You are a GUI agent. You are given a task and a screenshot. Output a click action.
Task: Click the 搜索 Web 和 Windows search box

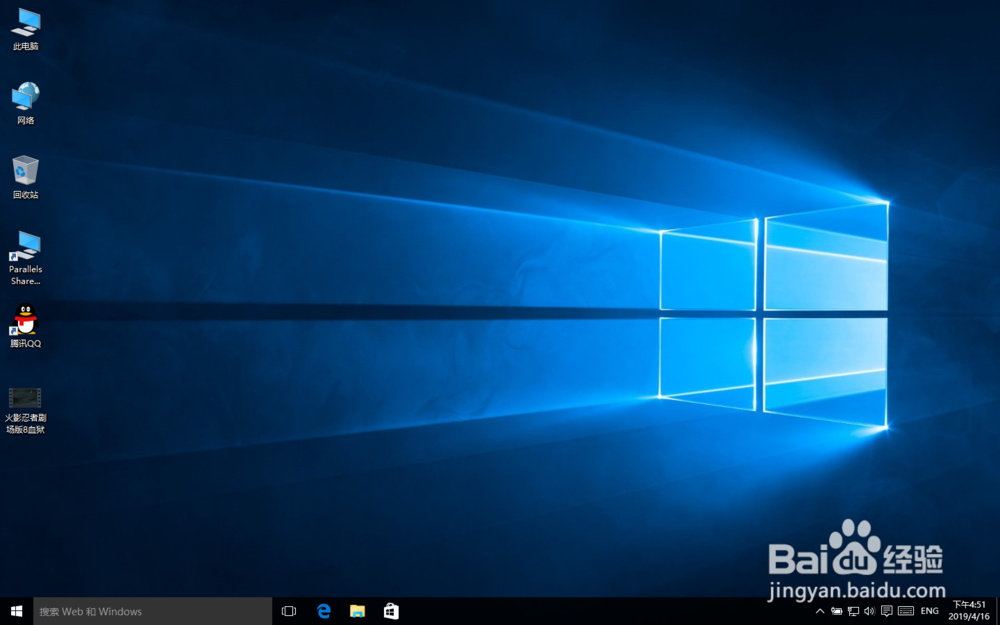click(152, 611)
